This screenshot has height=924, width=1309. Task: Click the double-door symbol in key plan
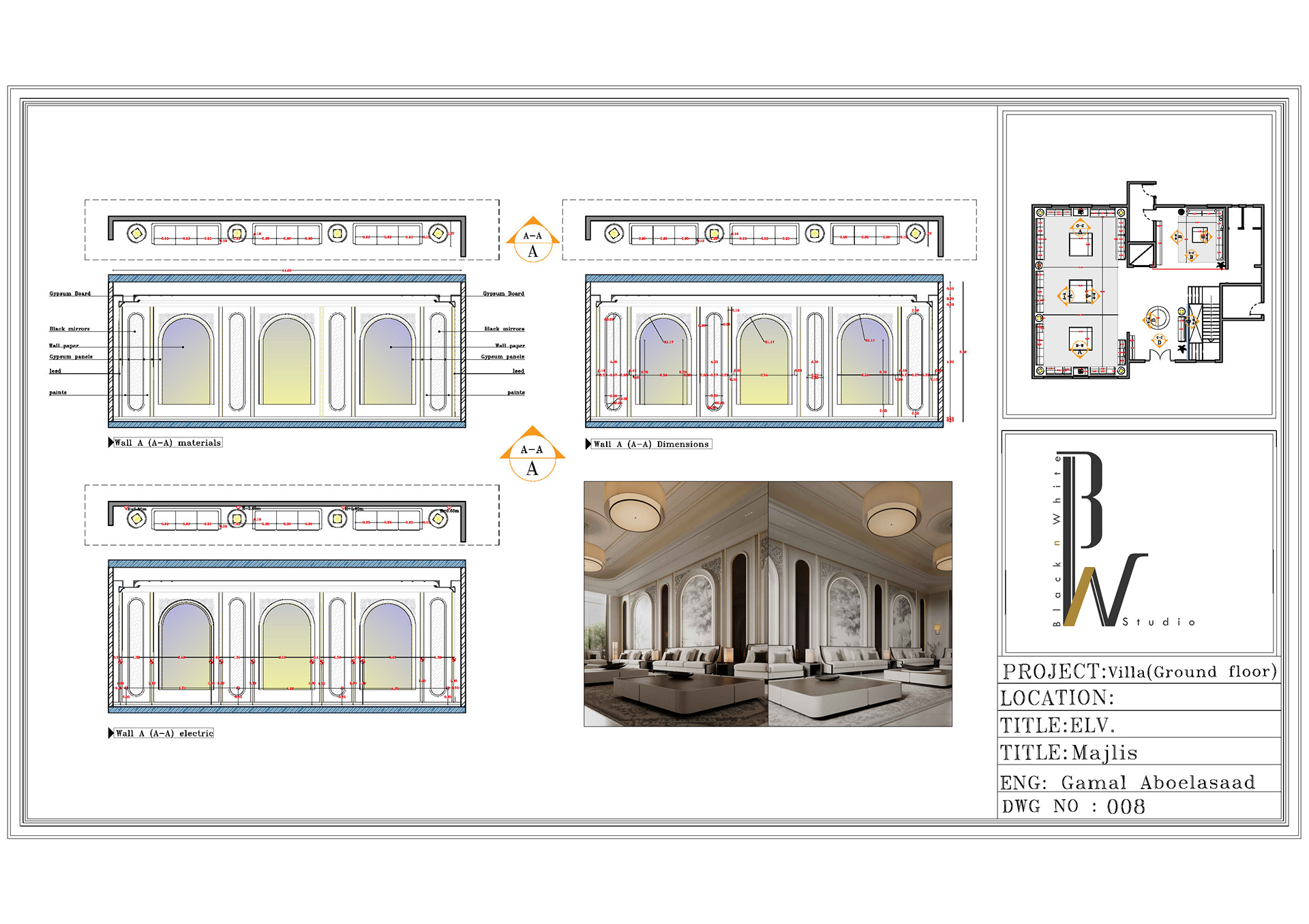pos(1159,355)
